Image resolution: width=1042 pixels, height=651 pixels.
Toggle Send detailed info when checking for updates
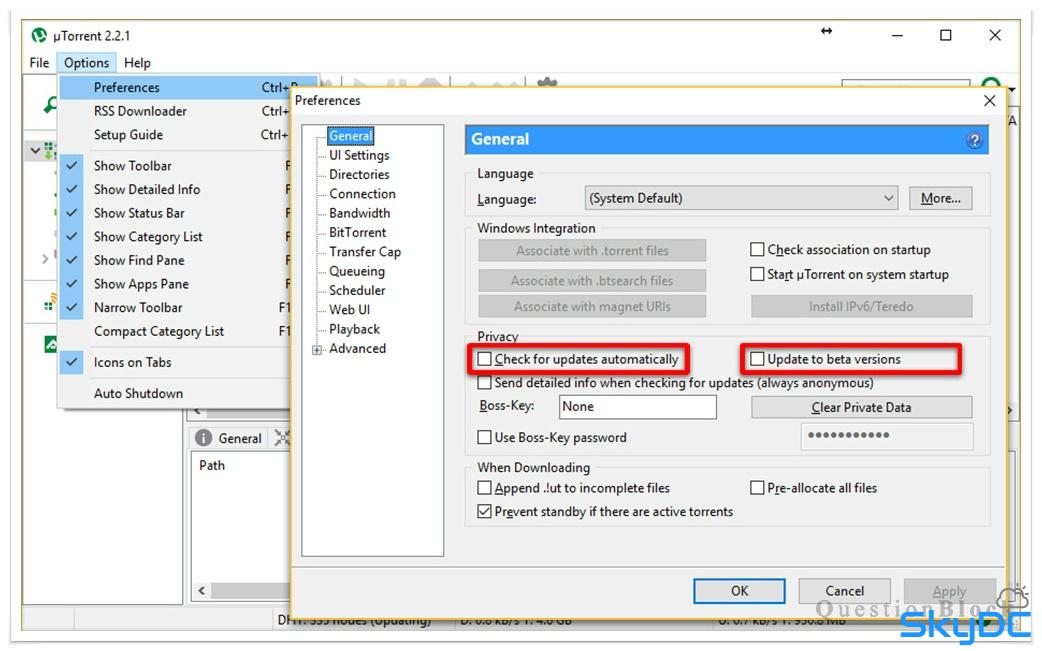tap(484, 383)
